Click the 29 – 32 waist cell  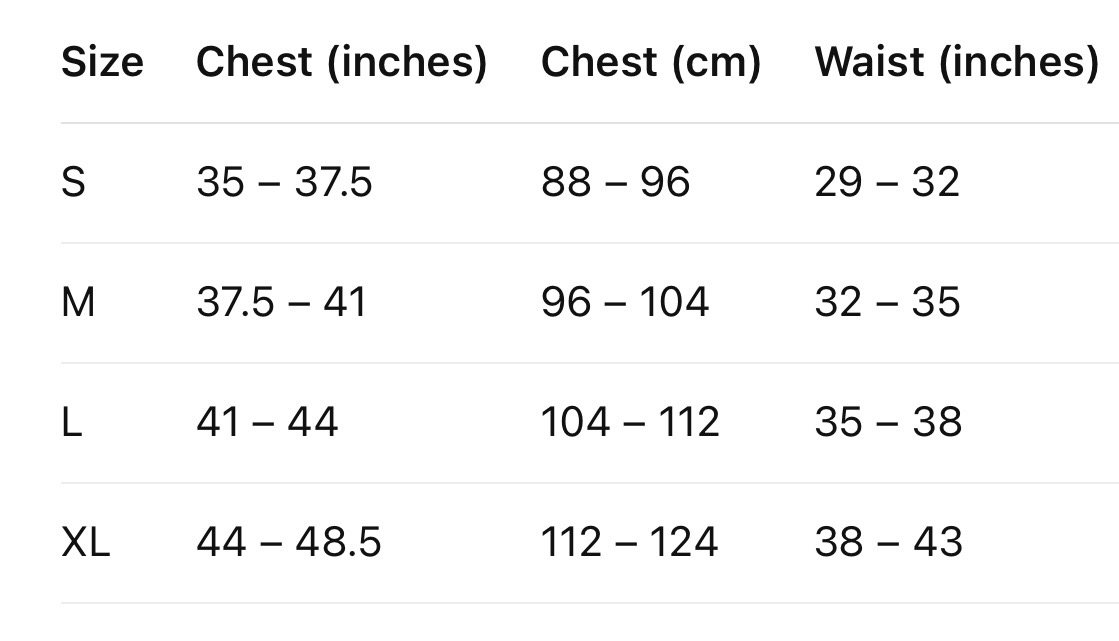tap(887, 182)
